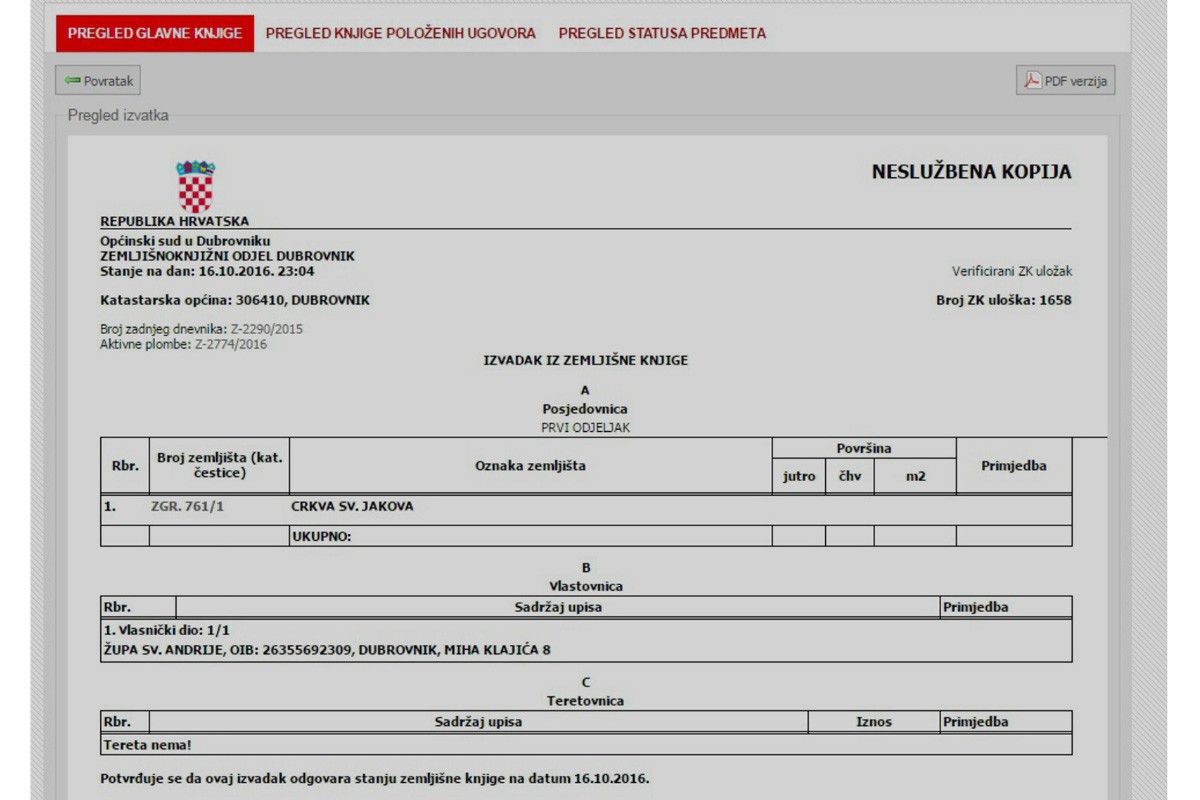Click the Iznos column header in Teretovnica
1200x800 pixels.
coord(874,722)
